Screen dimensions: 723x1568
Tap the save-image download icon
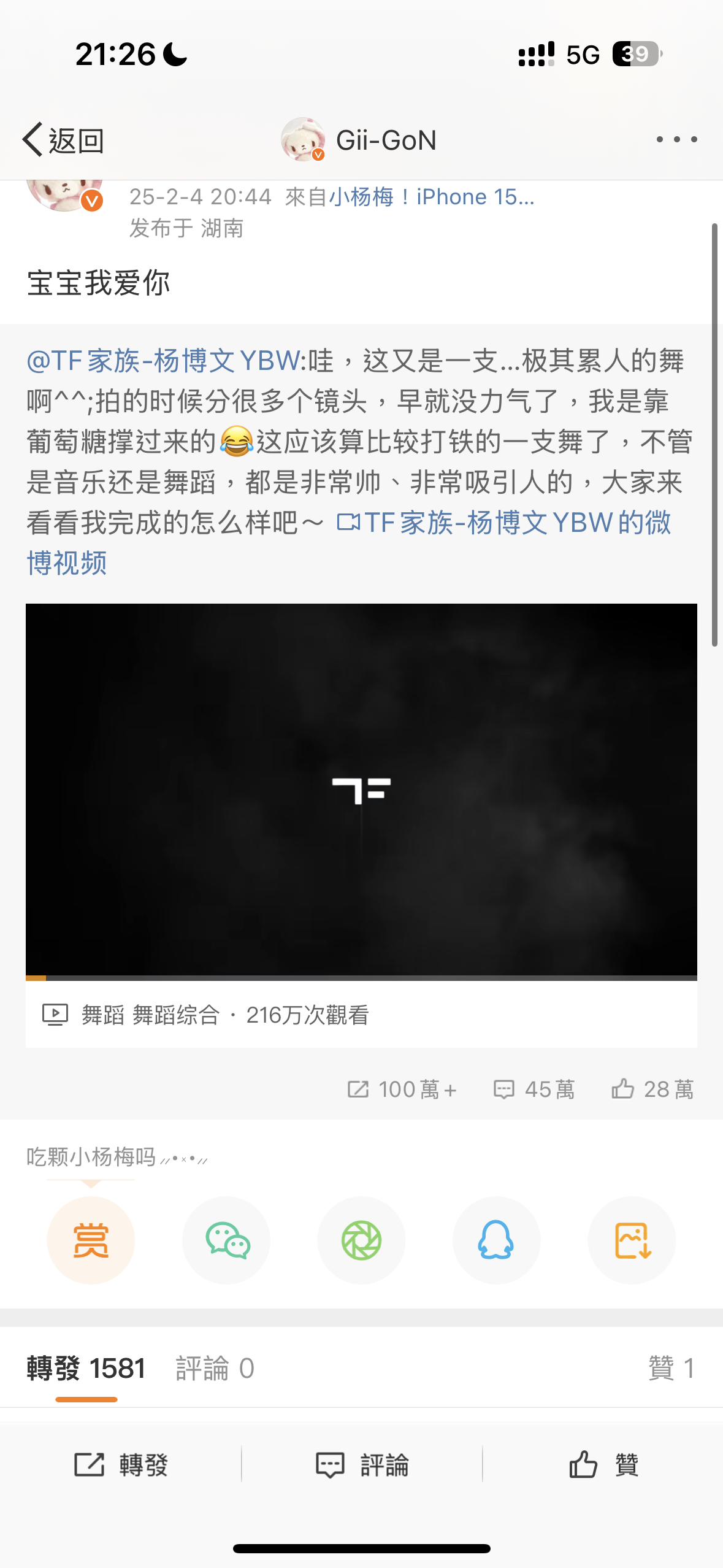pos(632,1240)
